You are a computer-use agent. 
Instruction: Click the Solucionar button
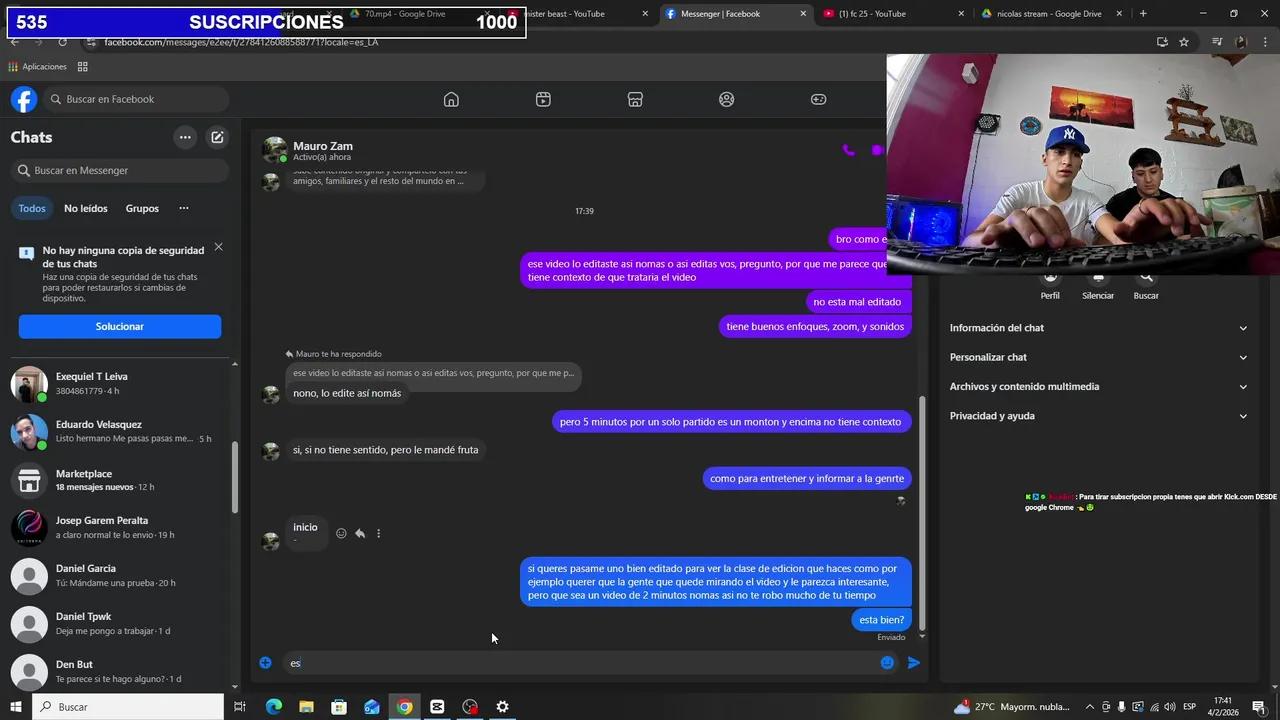[120, 326]
